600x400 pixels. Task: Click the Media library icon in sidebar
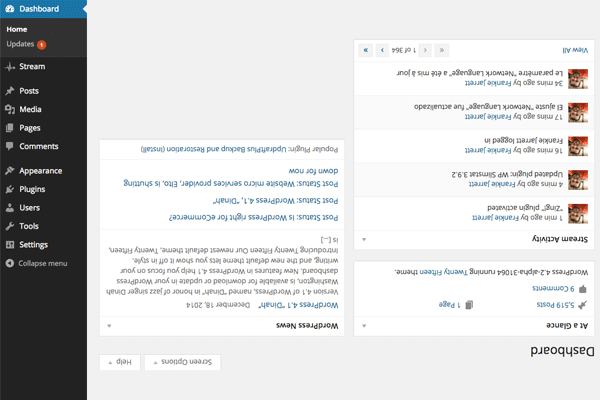point(10,109)
